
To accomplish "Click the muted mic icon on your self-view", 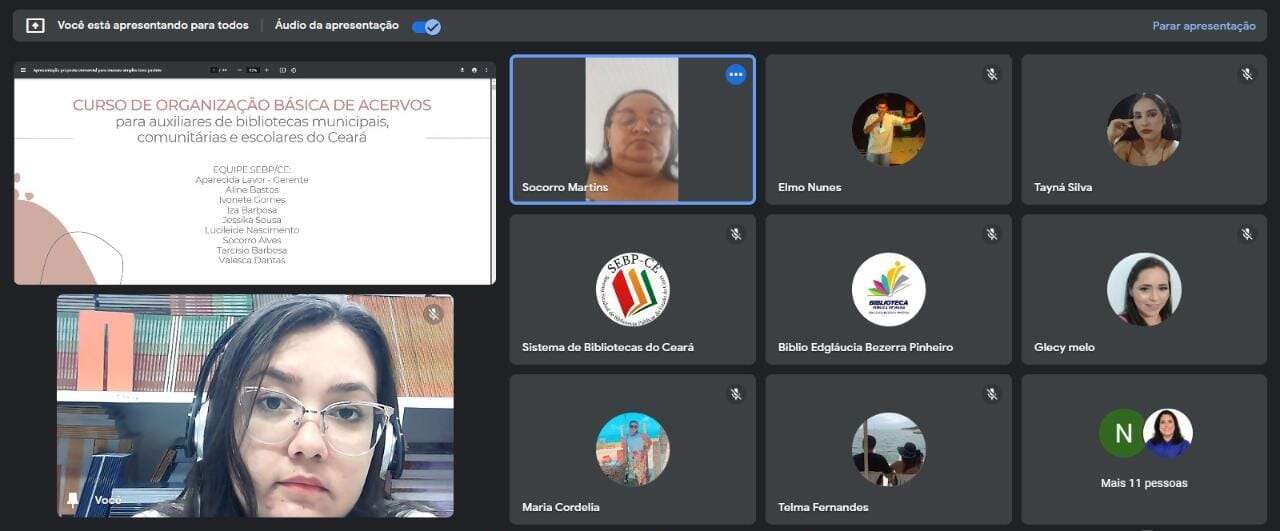I will [433, 314].
